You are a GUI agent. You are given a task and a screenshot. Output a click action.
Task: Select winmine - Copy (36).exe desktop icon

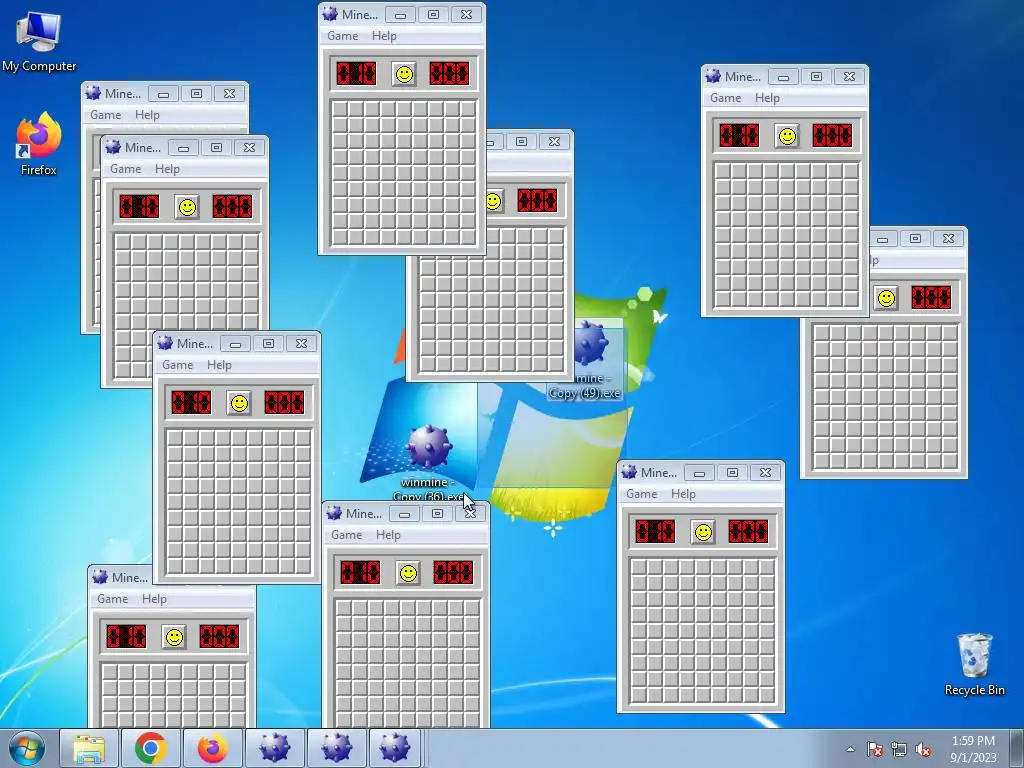(x=428, y=460)
